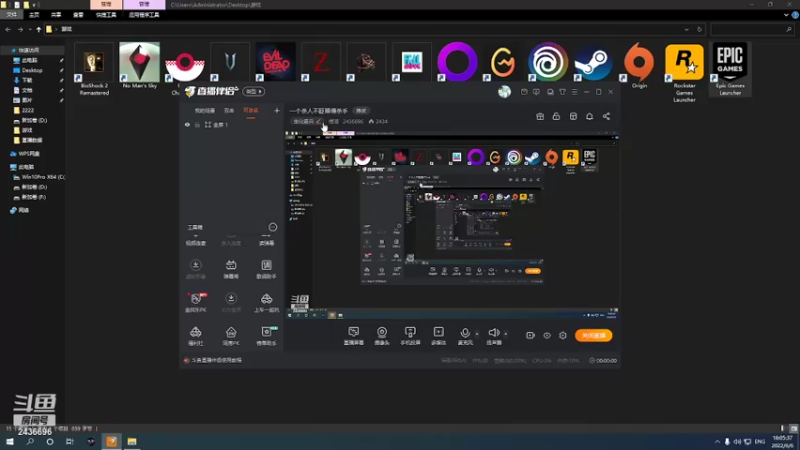Click the record video icon beside start button
The image size is (800, 450).
(530, 335)
